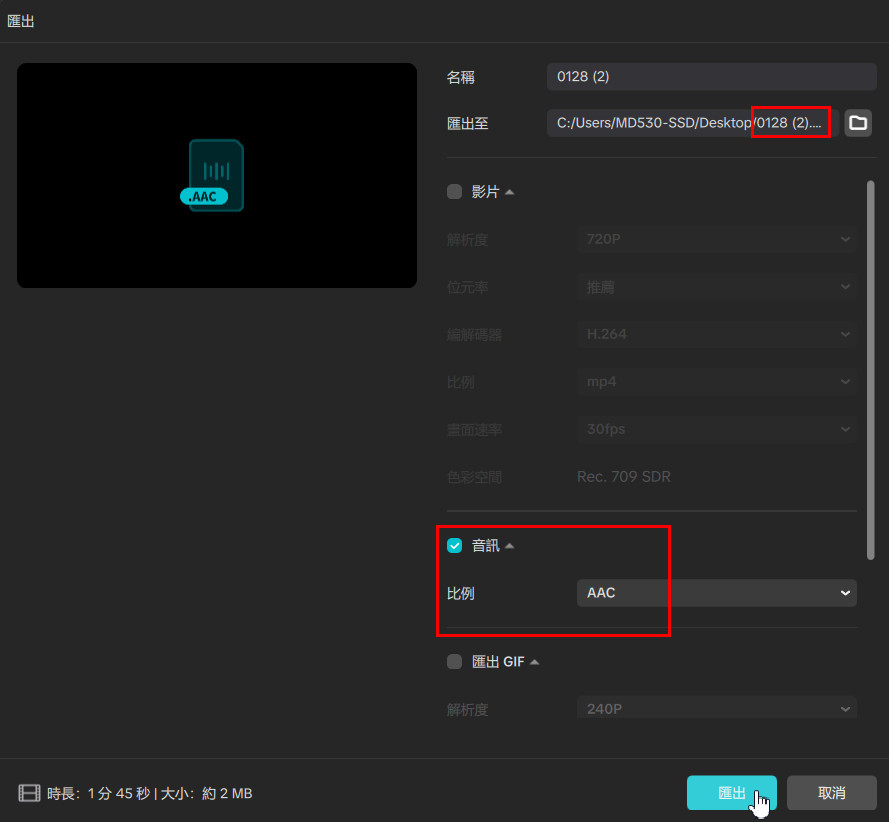Click the settings panel vertical scrollbar
889x822 pixels.
click(x=870, y=370)
